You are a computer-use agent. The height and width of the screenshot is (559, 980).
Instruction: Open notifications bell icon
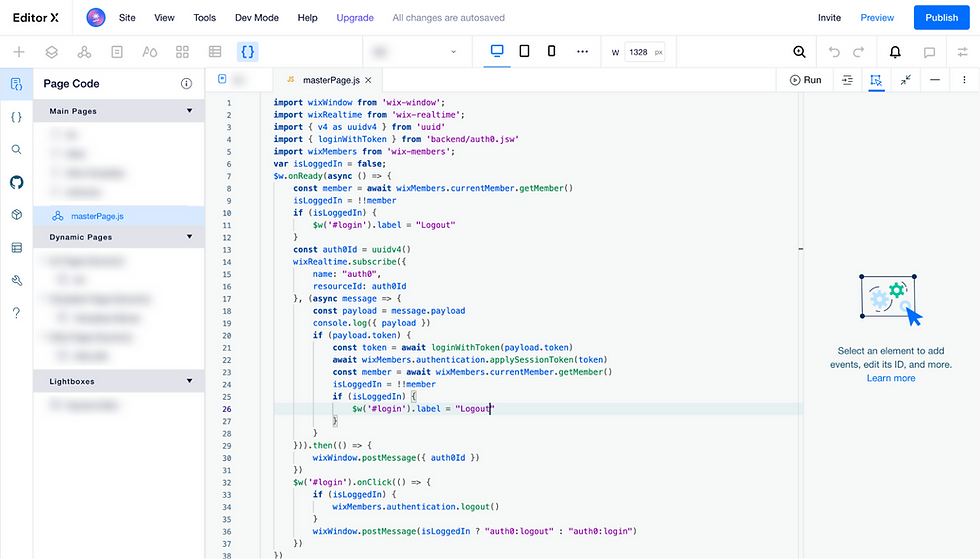(x=895, y=52)
